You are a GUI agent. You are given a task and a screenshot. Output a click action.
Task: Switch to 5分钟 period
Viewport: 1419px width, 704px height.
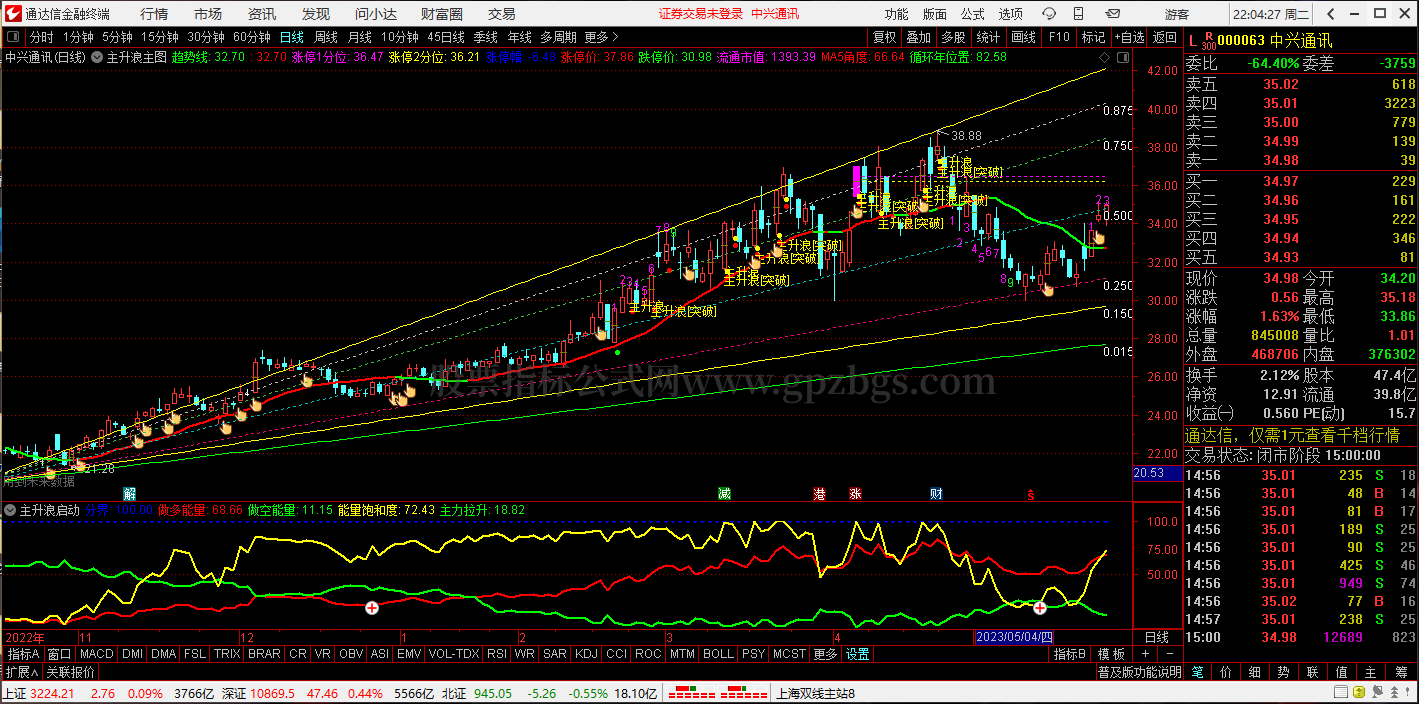click(x=118, y=37)
